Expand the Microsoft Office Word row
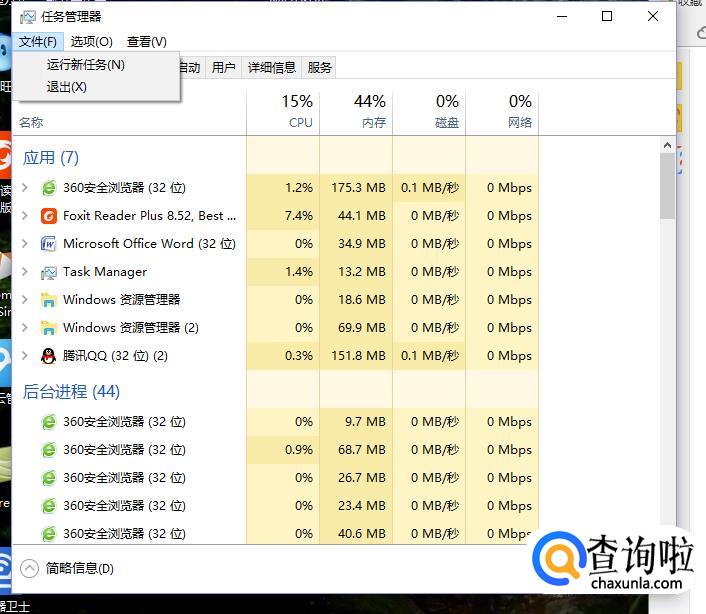706x614 pixels. coord(25,244)
